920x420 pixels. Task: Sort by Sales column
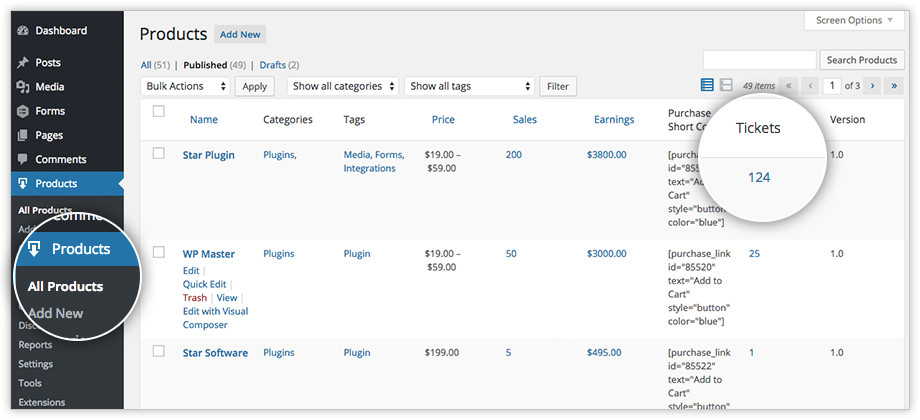pos(525,120)
